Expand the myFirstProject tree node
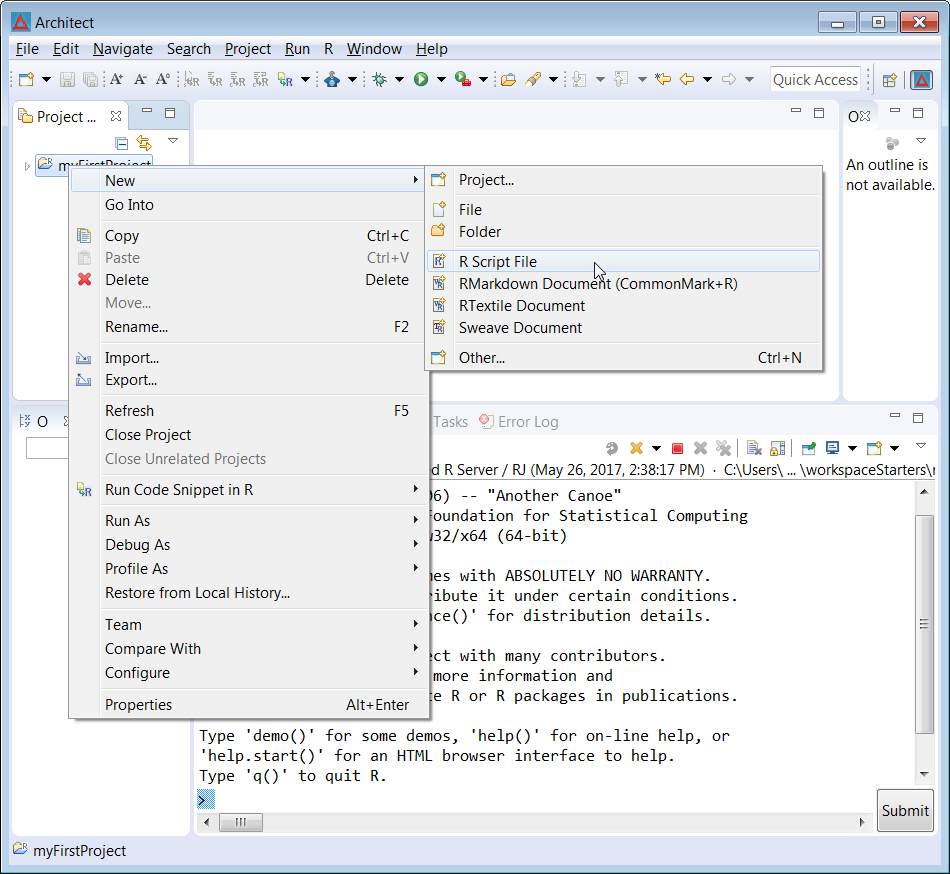Screen dimensions: 950x874 pyautogui.click(x=27, y=165)
